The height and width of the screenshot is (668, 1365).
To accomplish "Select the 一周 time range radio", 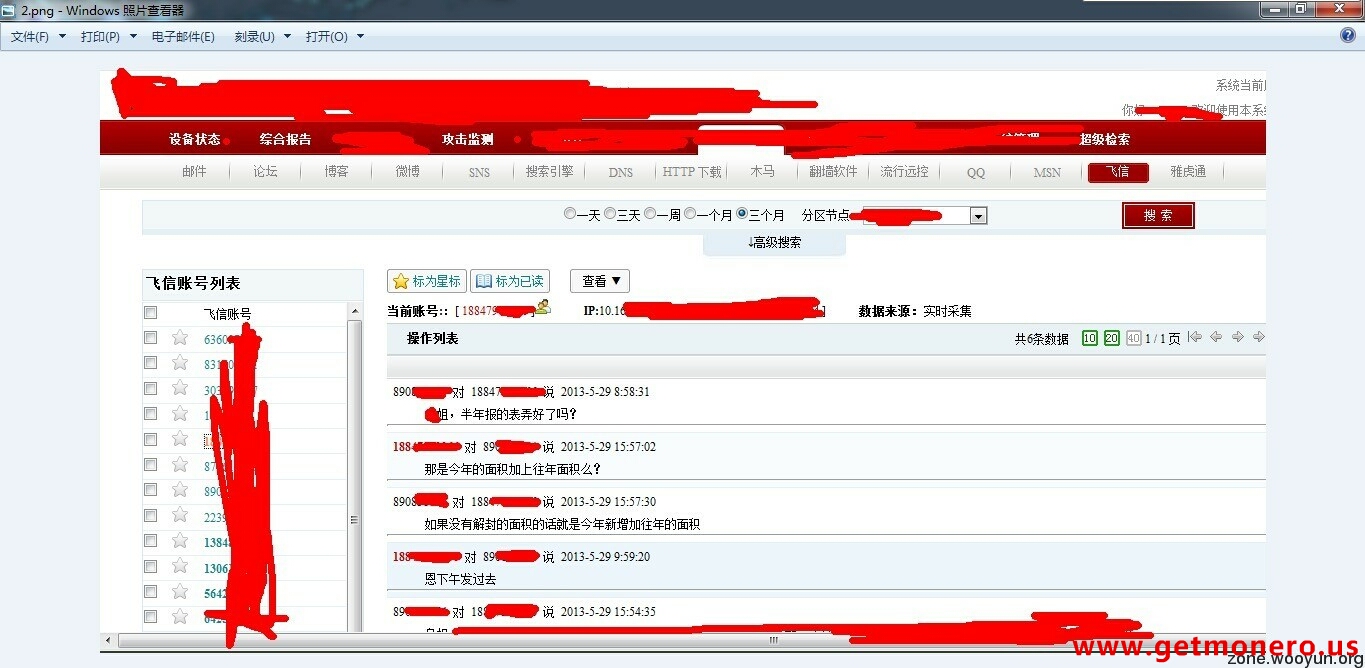I will coord(650,214).
